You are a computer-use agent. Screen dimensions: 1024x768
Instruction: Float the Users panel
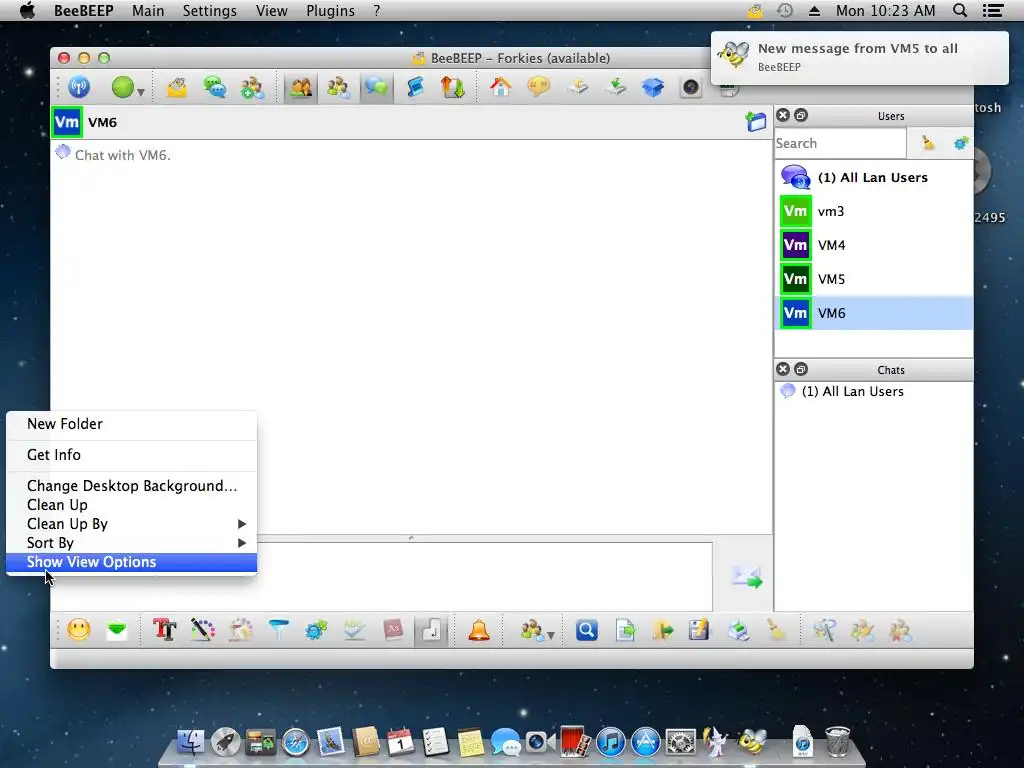[x=801, y=116]
